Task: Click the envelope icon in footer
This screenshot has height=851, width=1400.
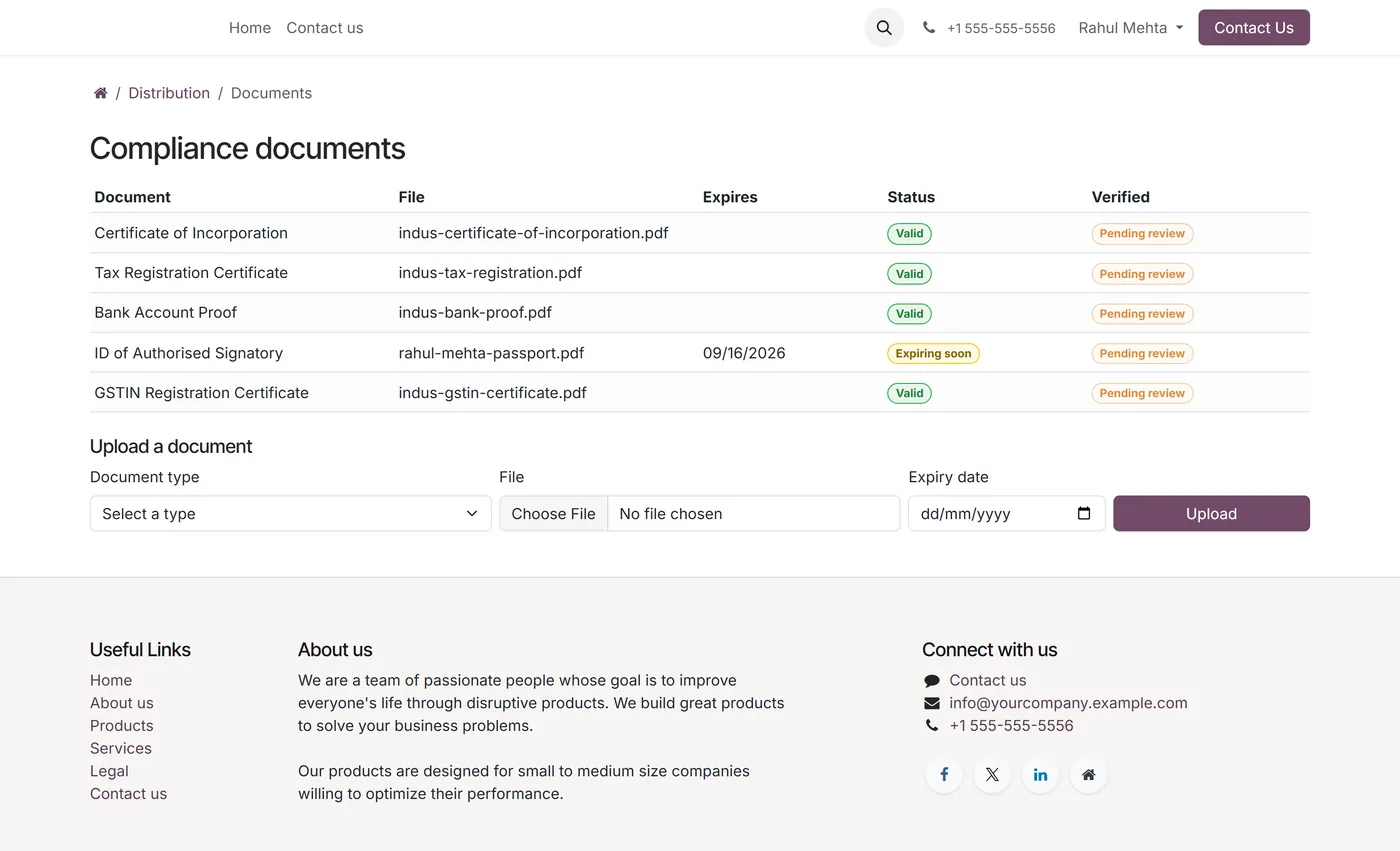Action: [932, 703]
